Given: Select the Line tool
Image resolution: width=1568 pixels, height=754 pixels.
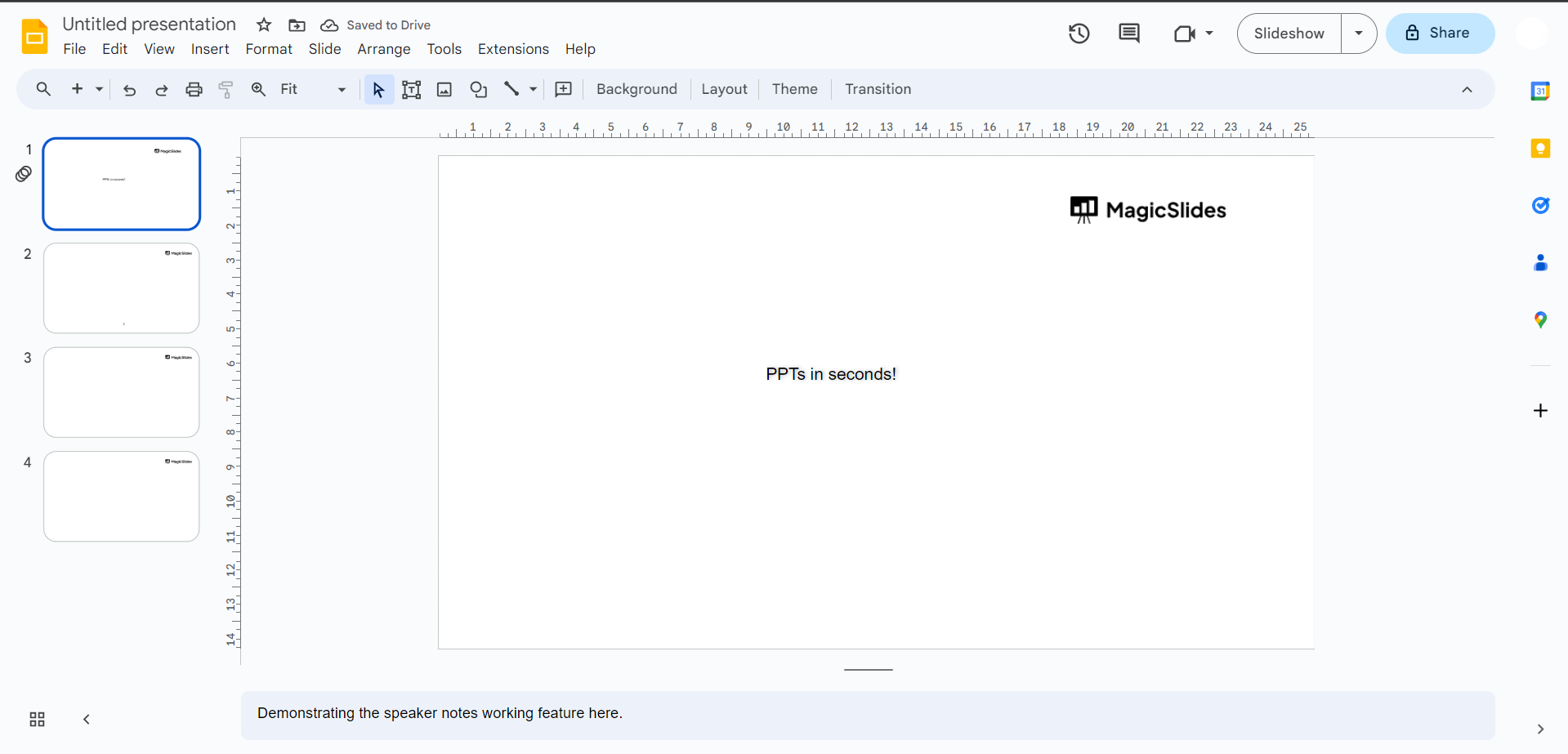Looking at the screenshot, I should pyautogui.click(x=511, y=89).
